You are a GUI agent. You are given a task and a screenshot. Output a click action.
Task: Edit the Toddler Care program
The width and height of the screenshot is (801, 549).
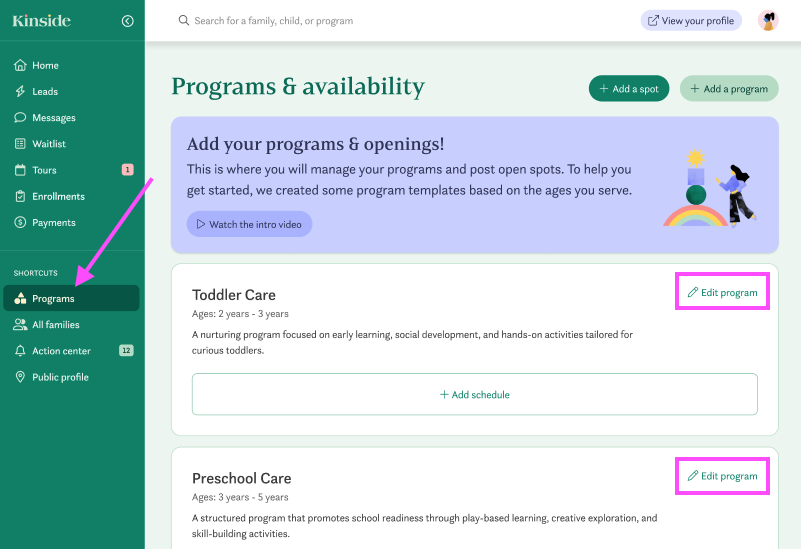pyautogui.click(x=722, y=293)
